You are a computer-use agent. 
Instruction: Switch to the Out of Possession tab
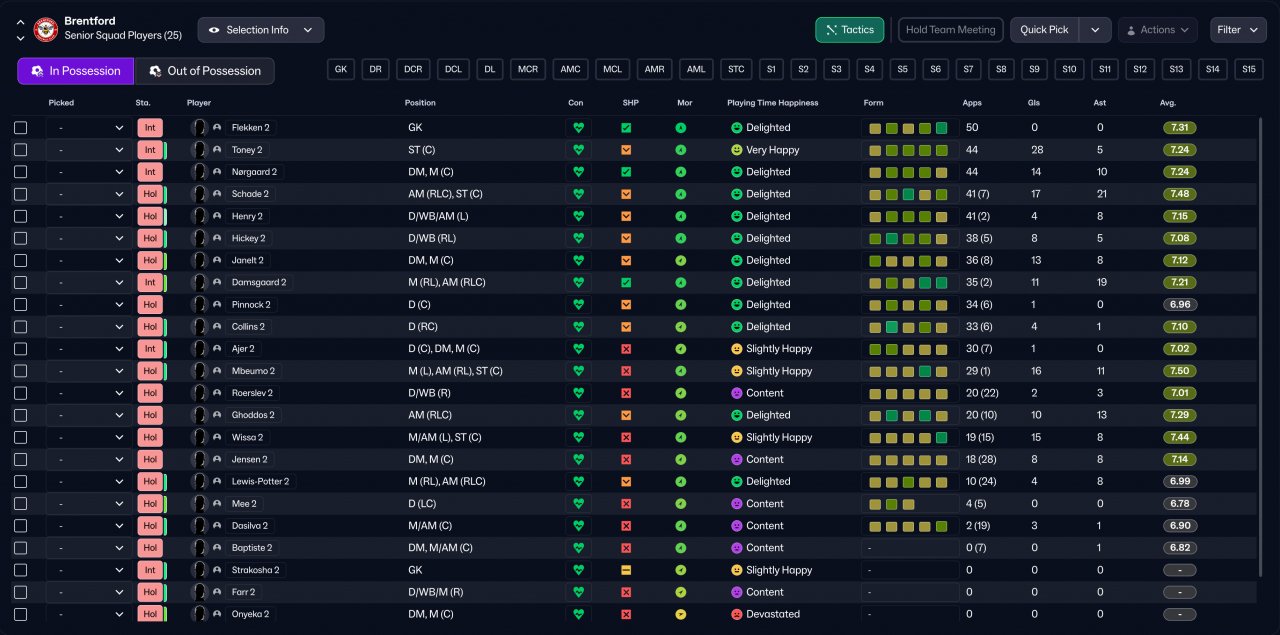click(204, 71)
